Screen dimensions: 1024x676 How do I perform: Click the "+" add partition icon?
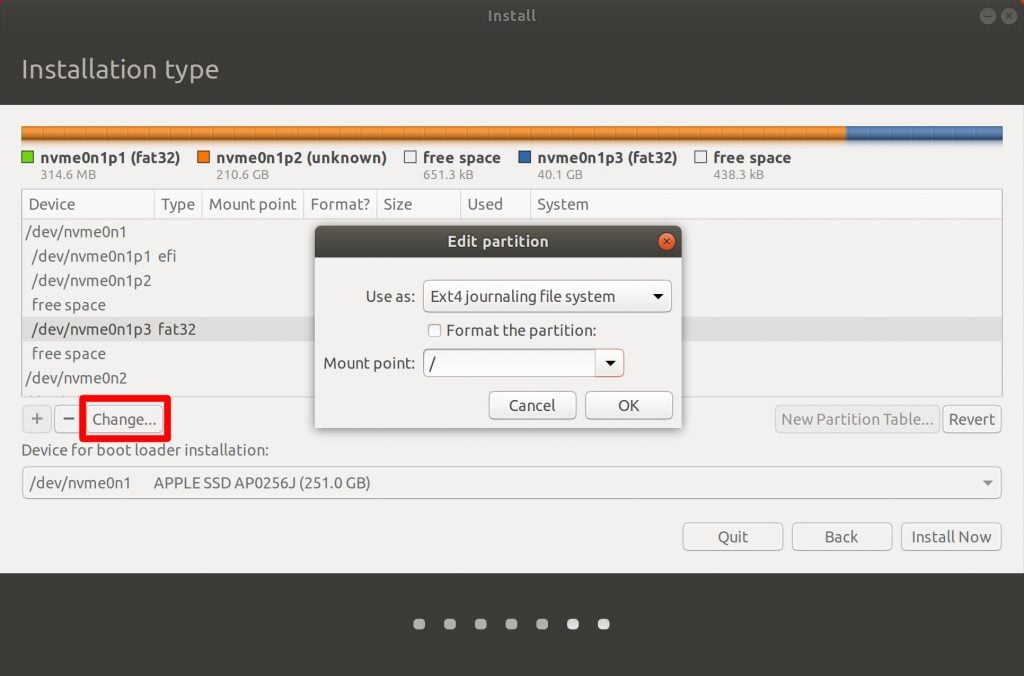37,419
